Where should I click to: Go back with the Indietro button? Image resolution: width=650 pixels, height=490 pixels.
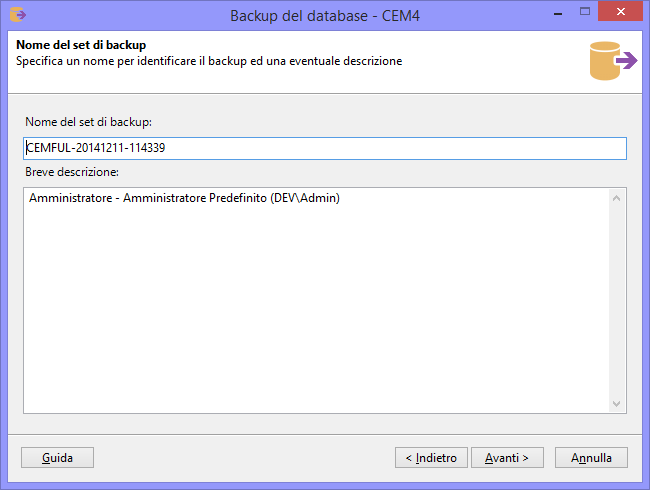point(431,457)
